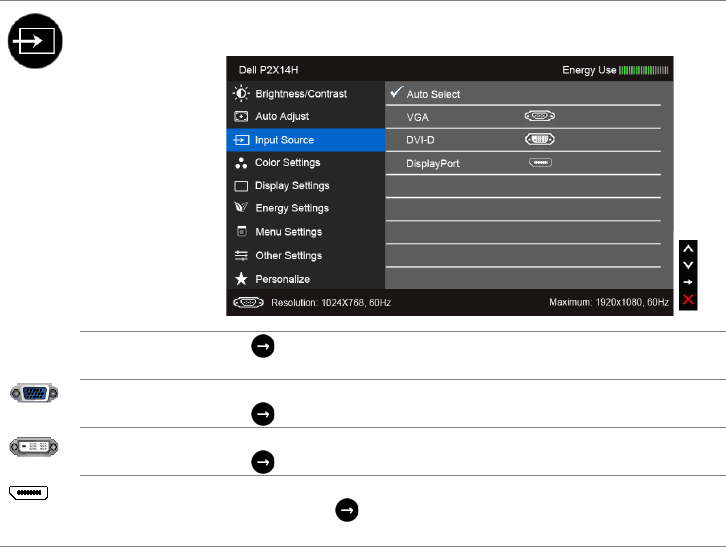Click the Dell P2X14H title text
The image size is (726, 547).
pos(269,70)
